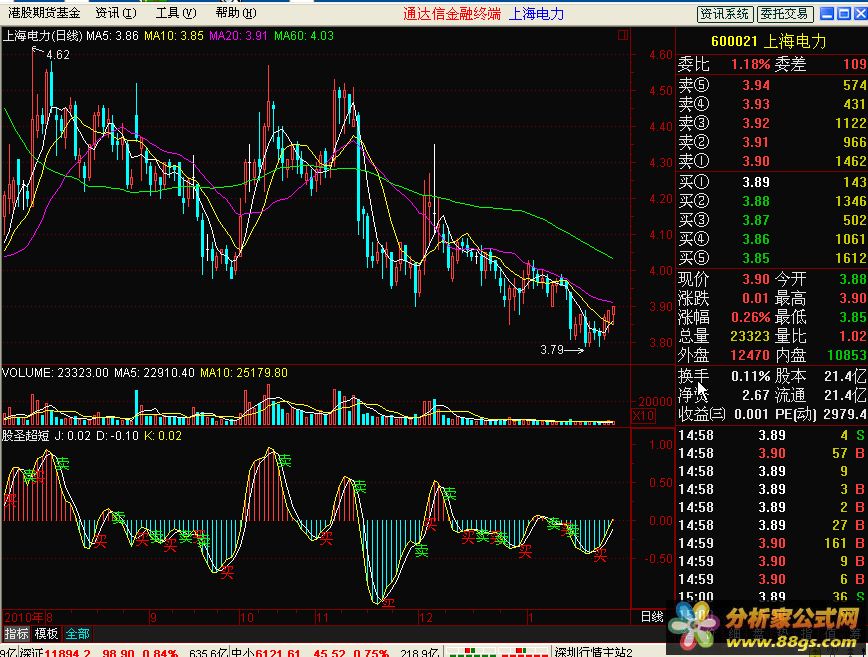Select the 买① 3.89 bid row

click(772, 182)
